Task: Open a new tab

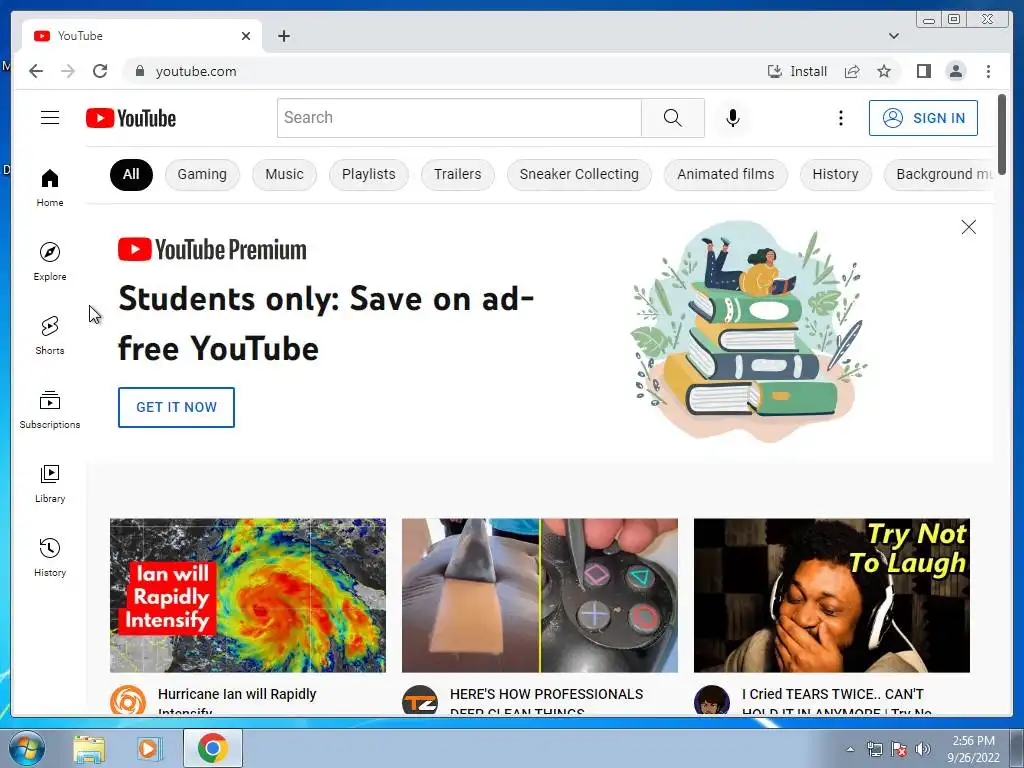Action: (x=283, y=36)
